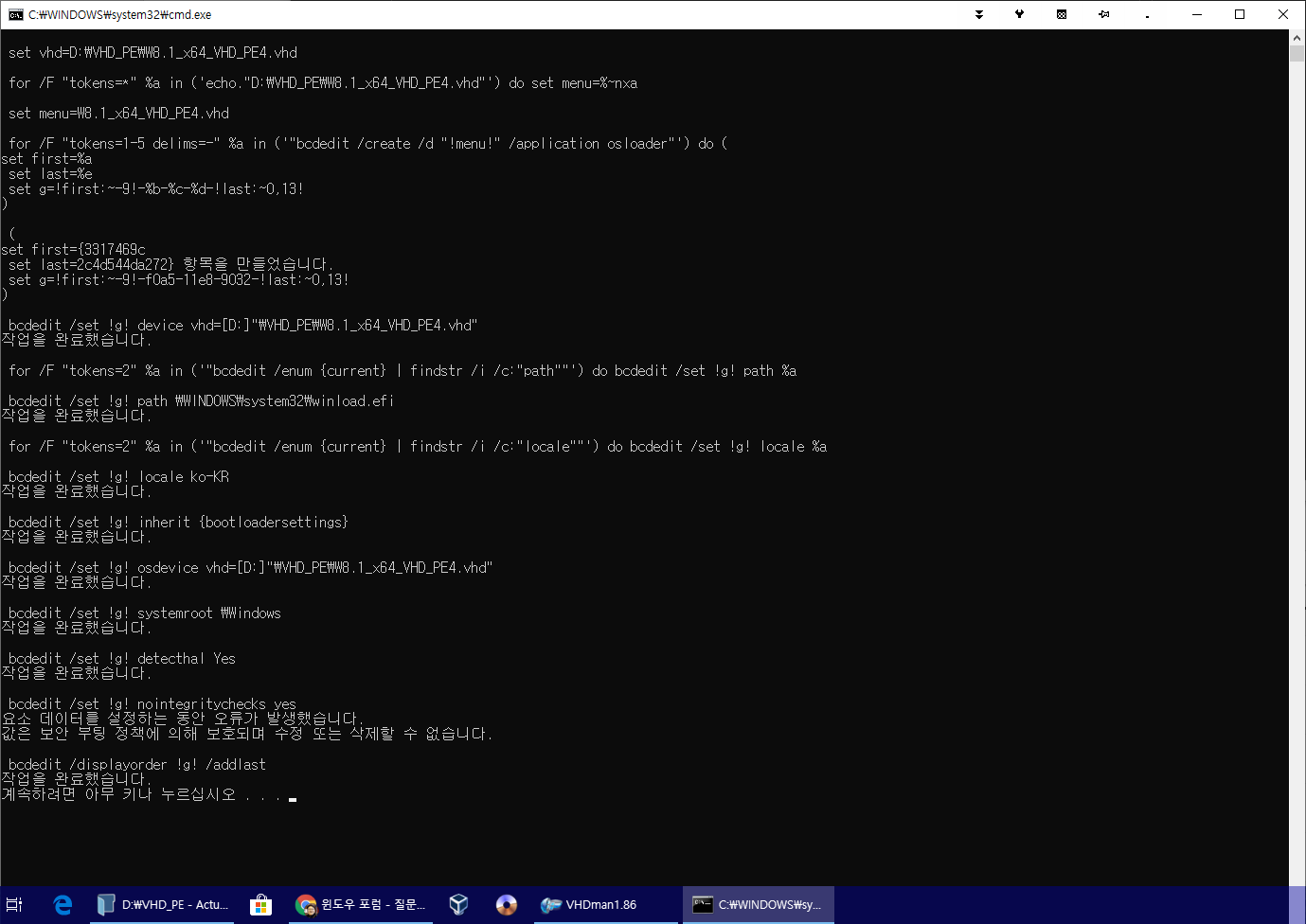The image size is (1306, 924).
Task: Click the 'bcdedit /set !g! device vhd=' line
Action: pos(242,326)
